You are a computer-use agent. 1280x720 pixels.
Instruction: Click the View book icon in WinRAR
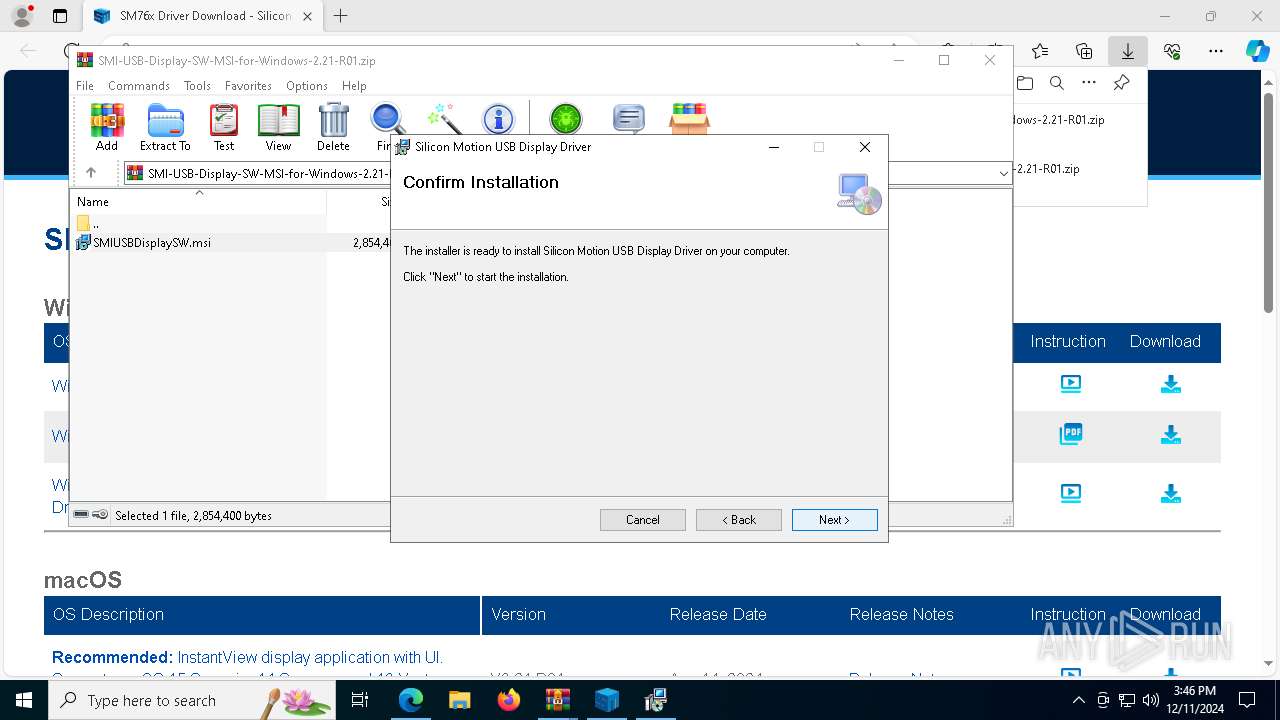[x=278, y=127]
